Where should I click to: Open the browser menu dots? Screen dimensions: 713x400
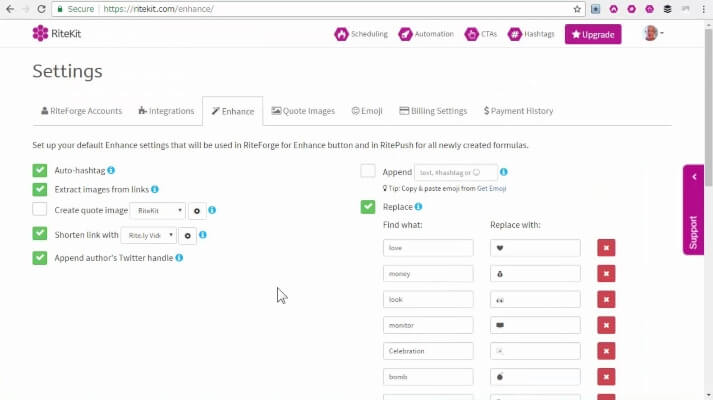point(703,9)
